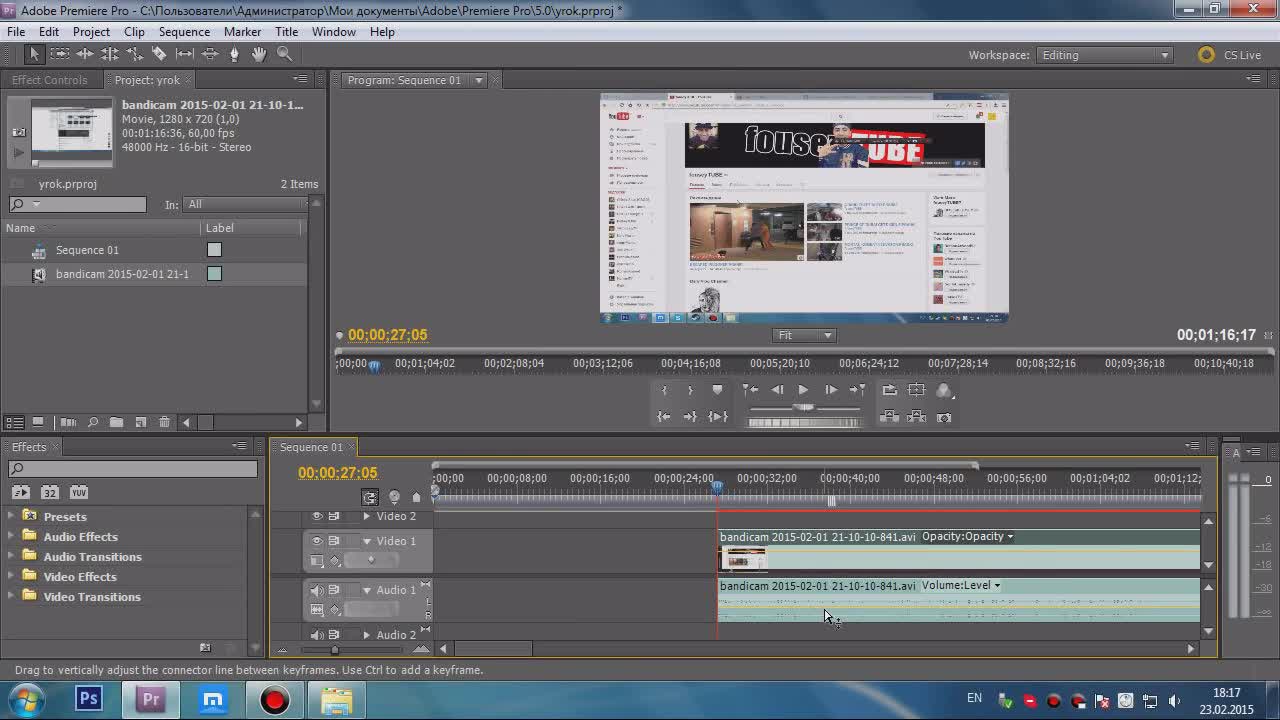Select the Zoom magnifier tool

[x=285, y=54]
